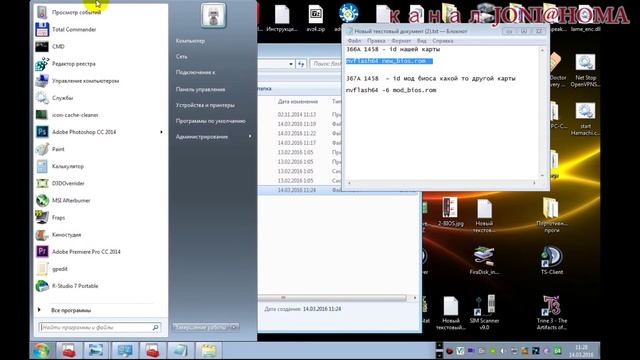
Task: Open avz4.zip desktop icon
Action: [315, 18]
